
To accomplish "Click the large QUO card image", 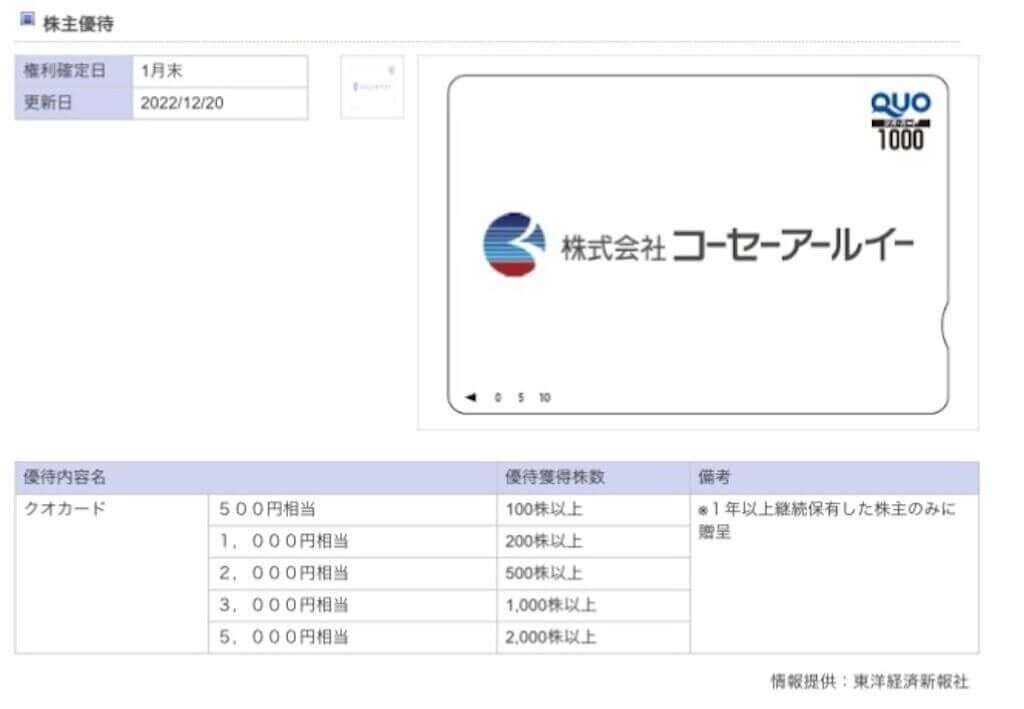I will point(697,244).
